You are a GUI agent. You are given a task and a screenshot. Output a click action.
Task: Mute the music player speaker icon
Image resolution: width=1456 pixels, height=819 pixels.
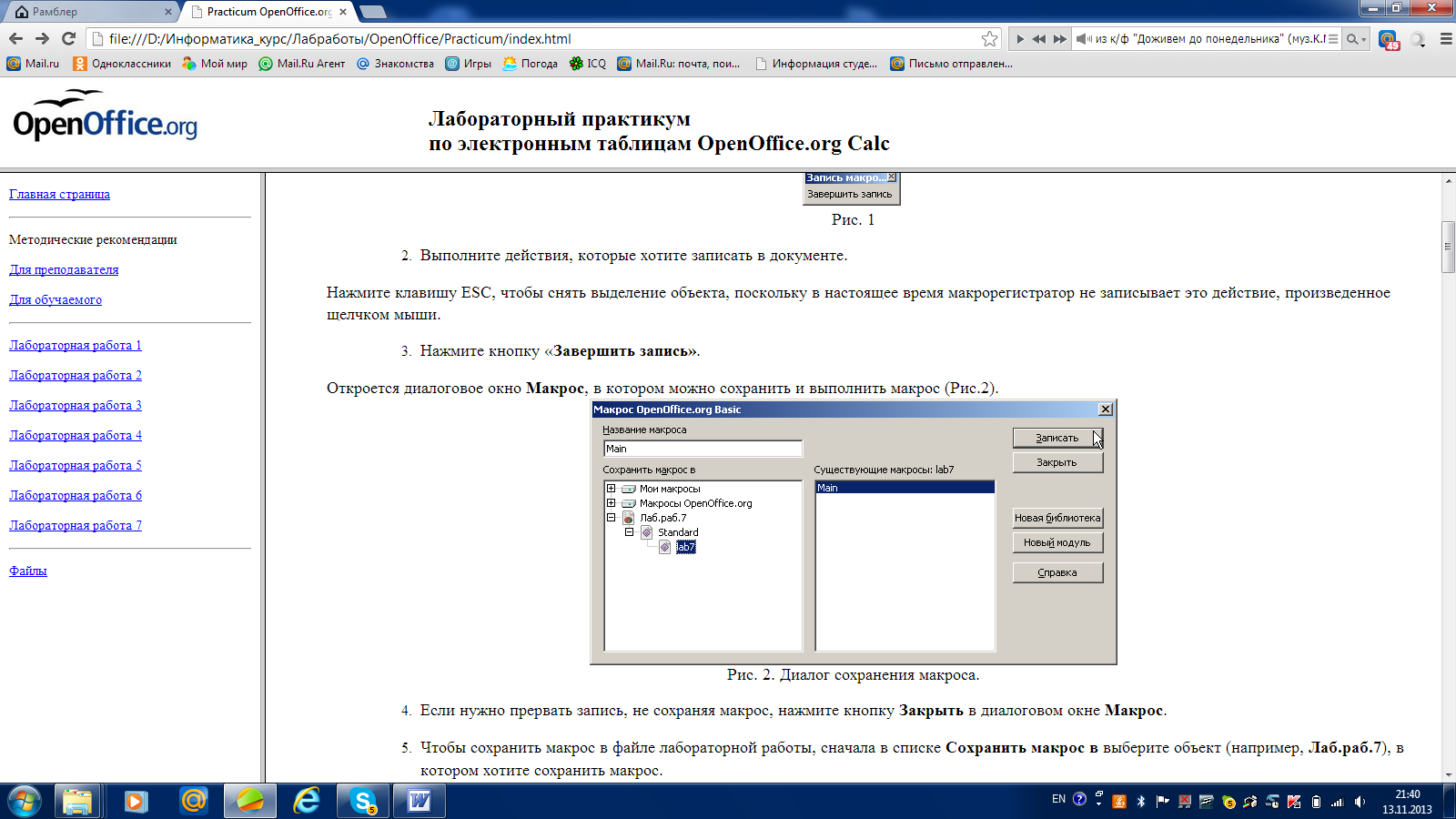(1083, 39)
